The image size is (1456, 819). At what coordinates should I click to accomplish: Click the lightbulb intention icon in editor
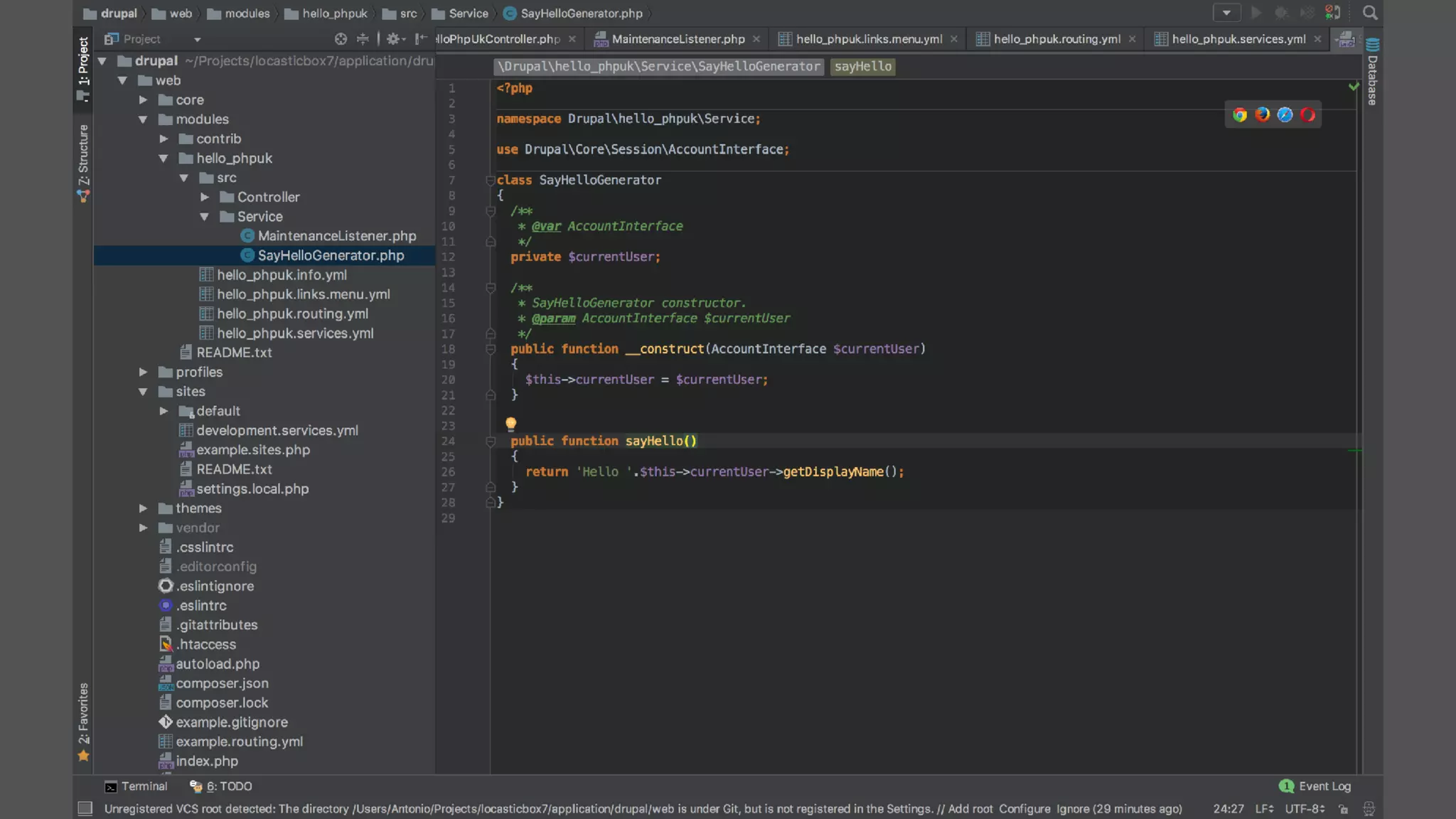(x=510, y=424)
